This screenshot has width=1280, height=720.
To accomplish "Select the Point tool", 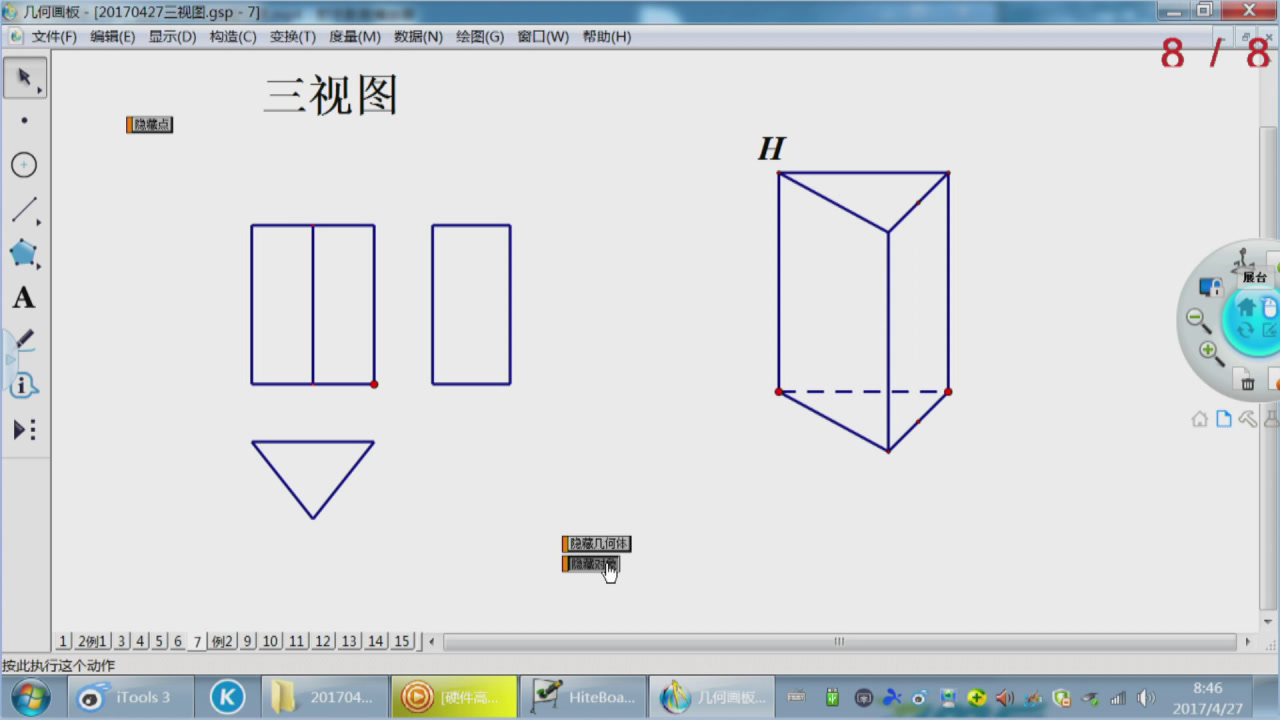I will [24, 121].
